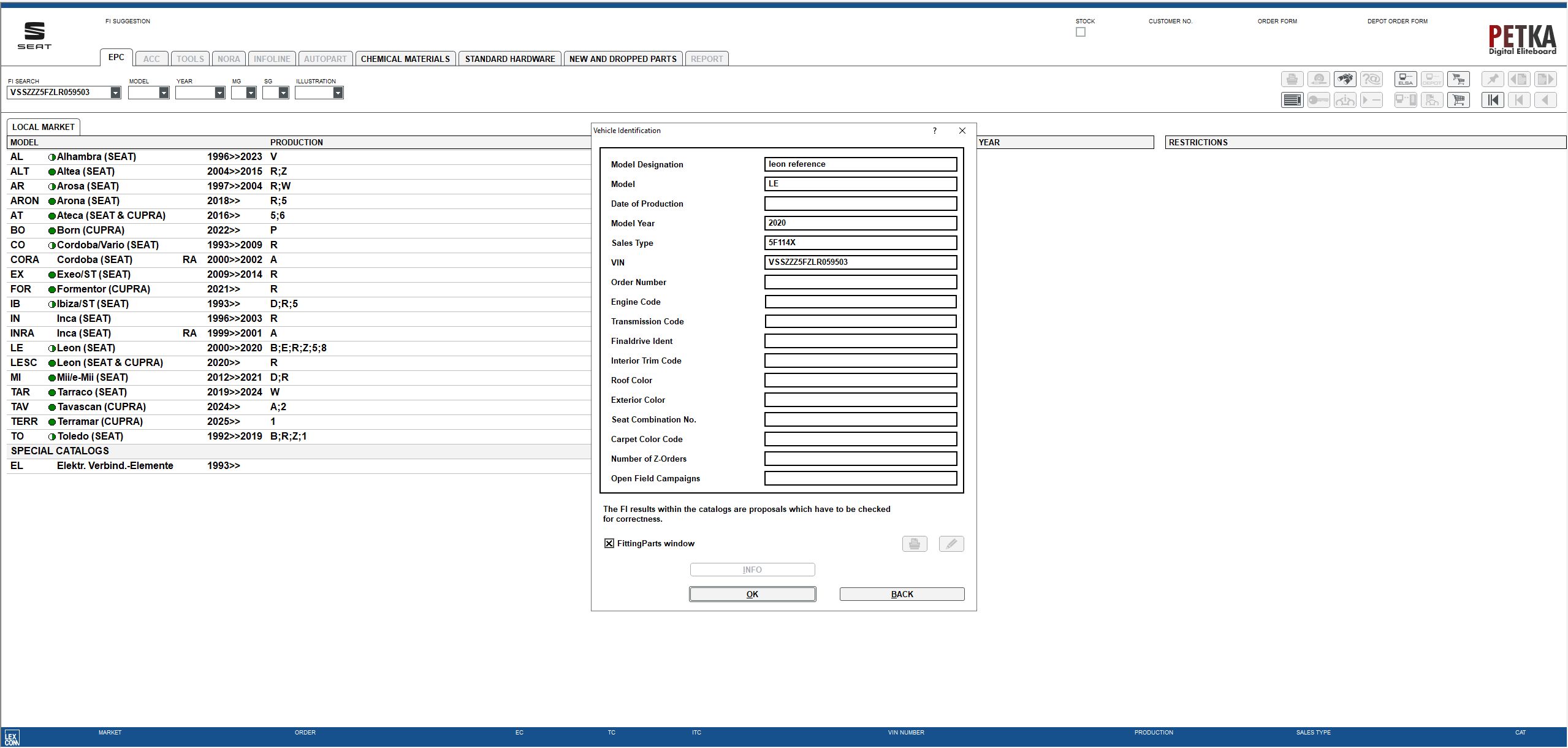Select the Elektr. Verbind.-Elemente catalog row
This screenshot has width=1568, height=748.
pos(299,465)
